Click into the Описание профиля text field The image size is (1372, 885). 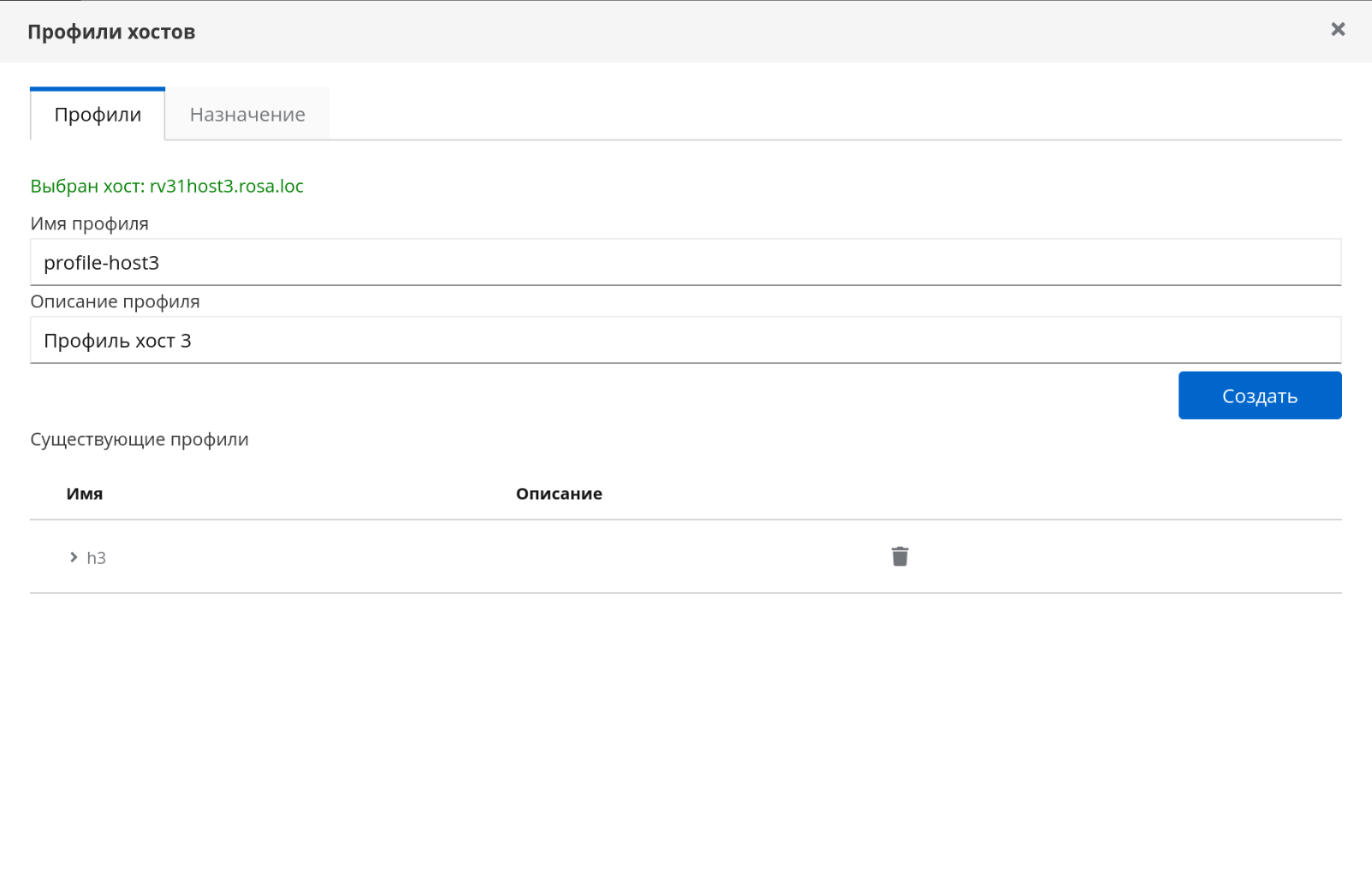685,340
